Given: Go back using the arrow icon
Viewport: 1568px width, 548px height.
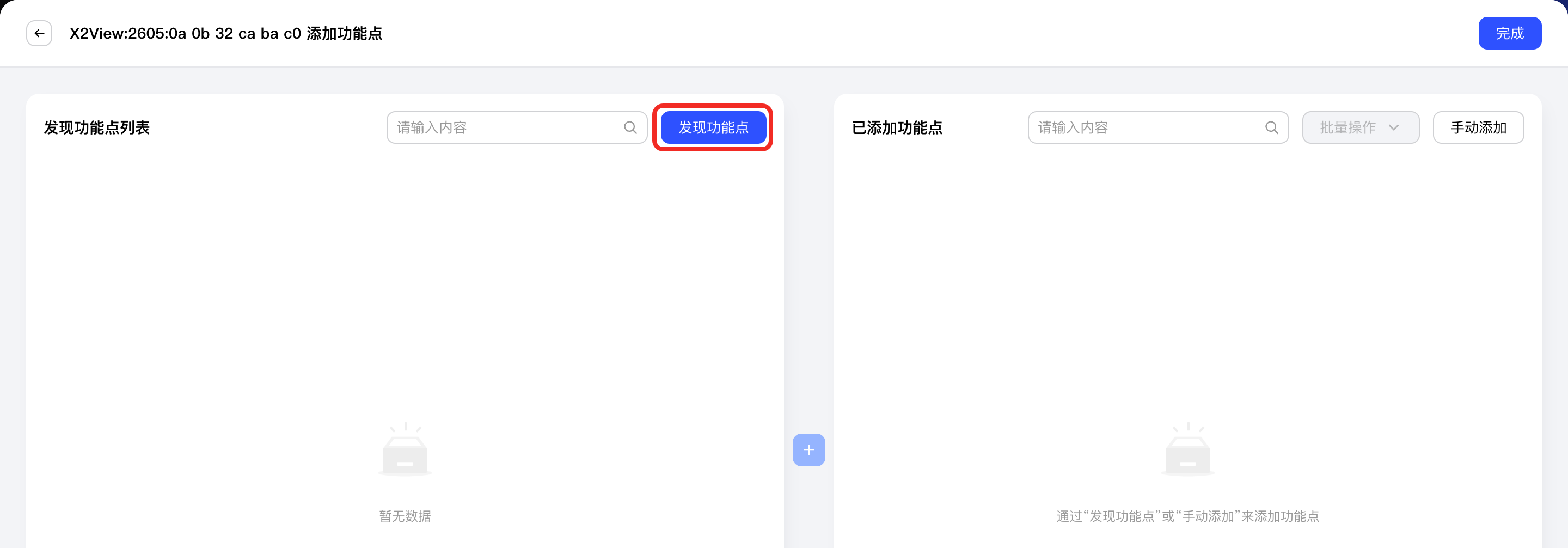Looking at the screenshot, I should click(x=39, y=33).
